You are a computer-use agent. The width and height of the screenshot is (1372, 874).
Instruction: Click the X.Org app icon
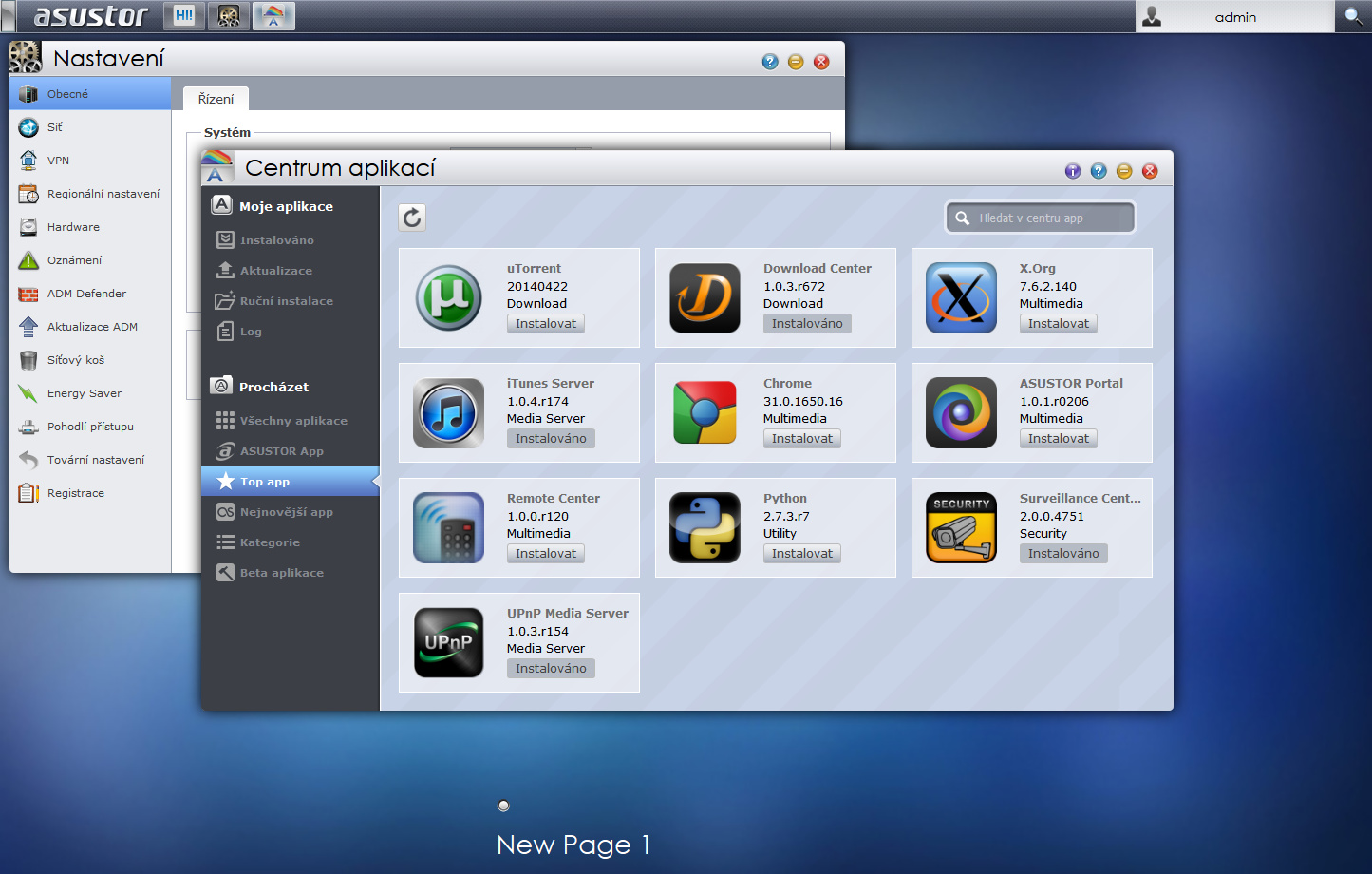click(961, 297)
